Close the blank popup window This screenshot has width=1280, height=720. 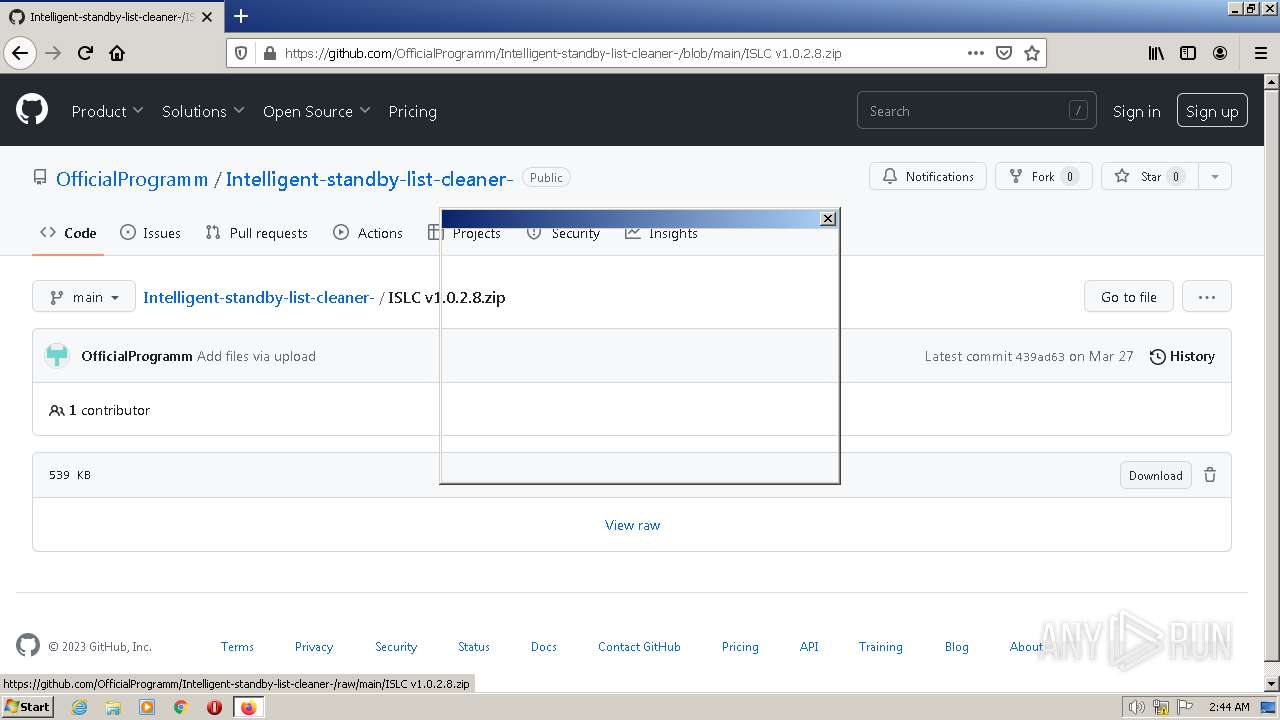coord(828,218)
